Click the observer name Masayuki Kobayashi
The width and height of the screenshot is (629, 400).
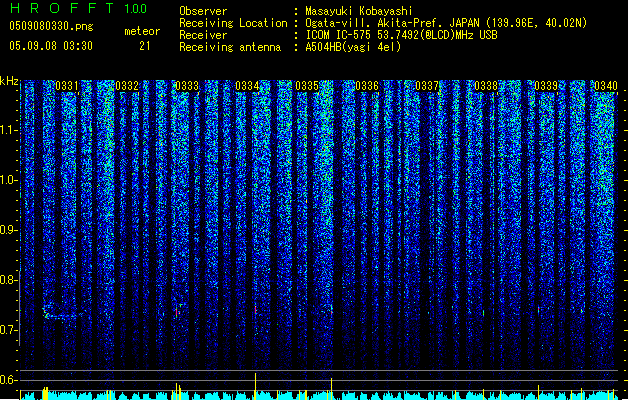pyautogui.click(x=359, y=11)
